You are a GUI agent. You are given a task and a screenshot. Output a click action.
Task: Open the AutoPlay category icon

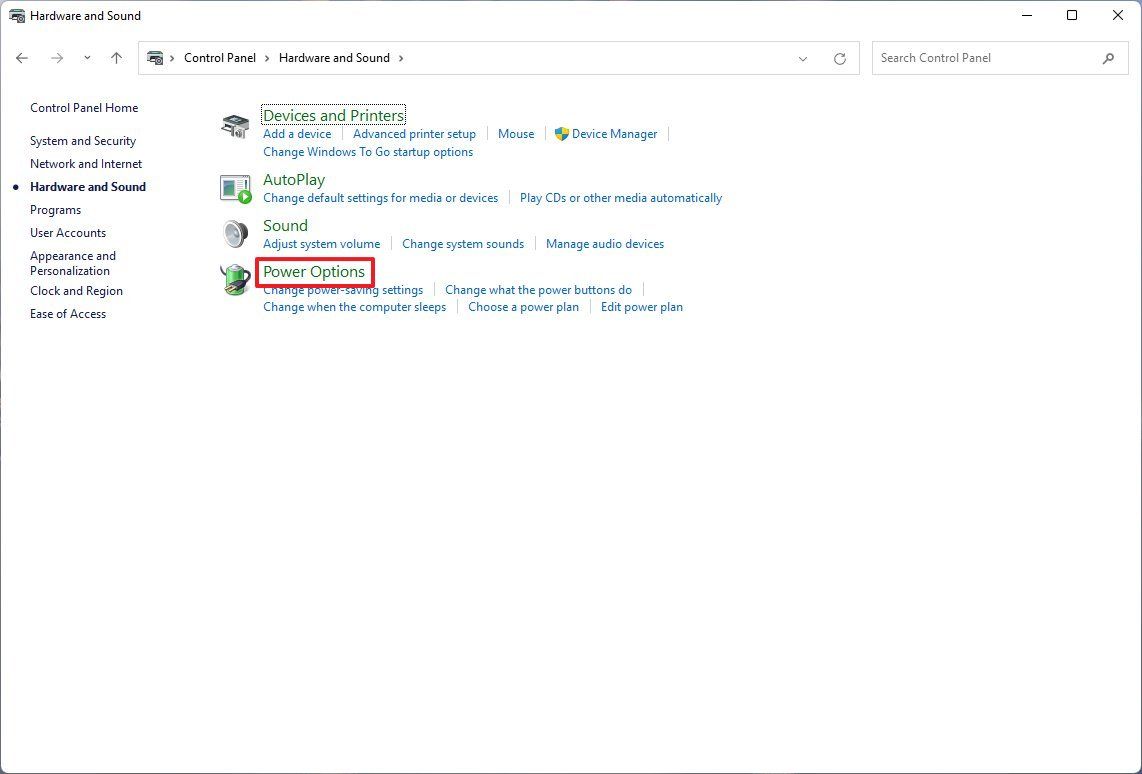[235, 189]
